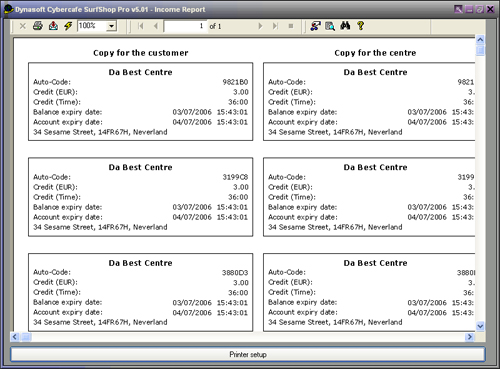Go to the first page
Image resolution: width=500 pixels, height=369 pixels.
click(x=141, y=26)
